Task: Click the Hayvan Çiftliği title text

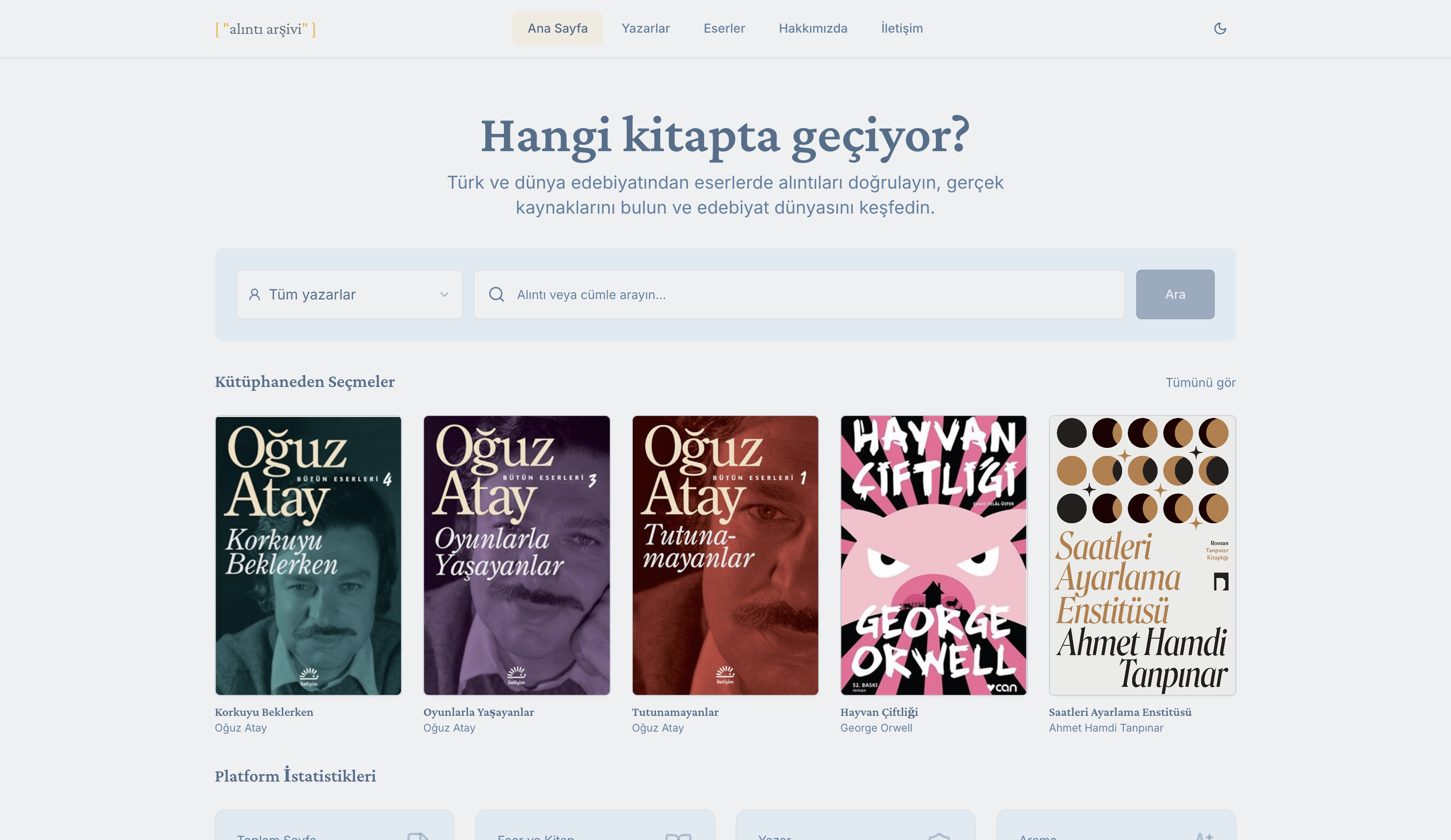Action: 879,711
